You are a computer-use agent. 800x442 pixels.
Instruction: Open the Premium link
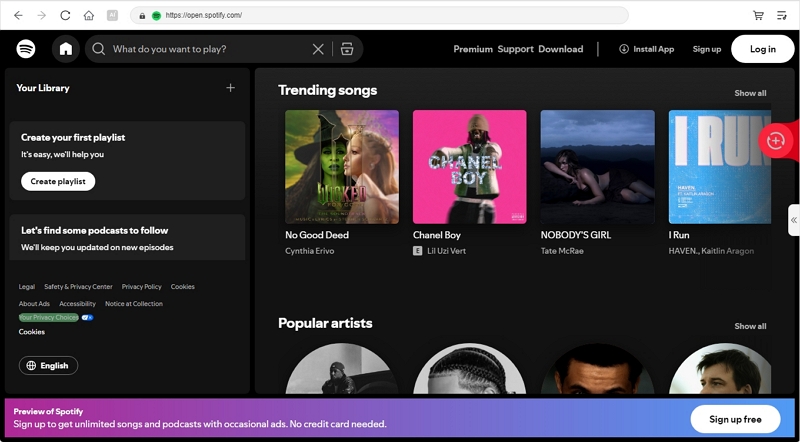[473, 49]
